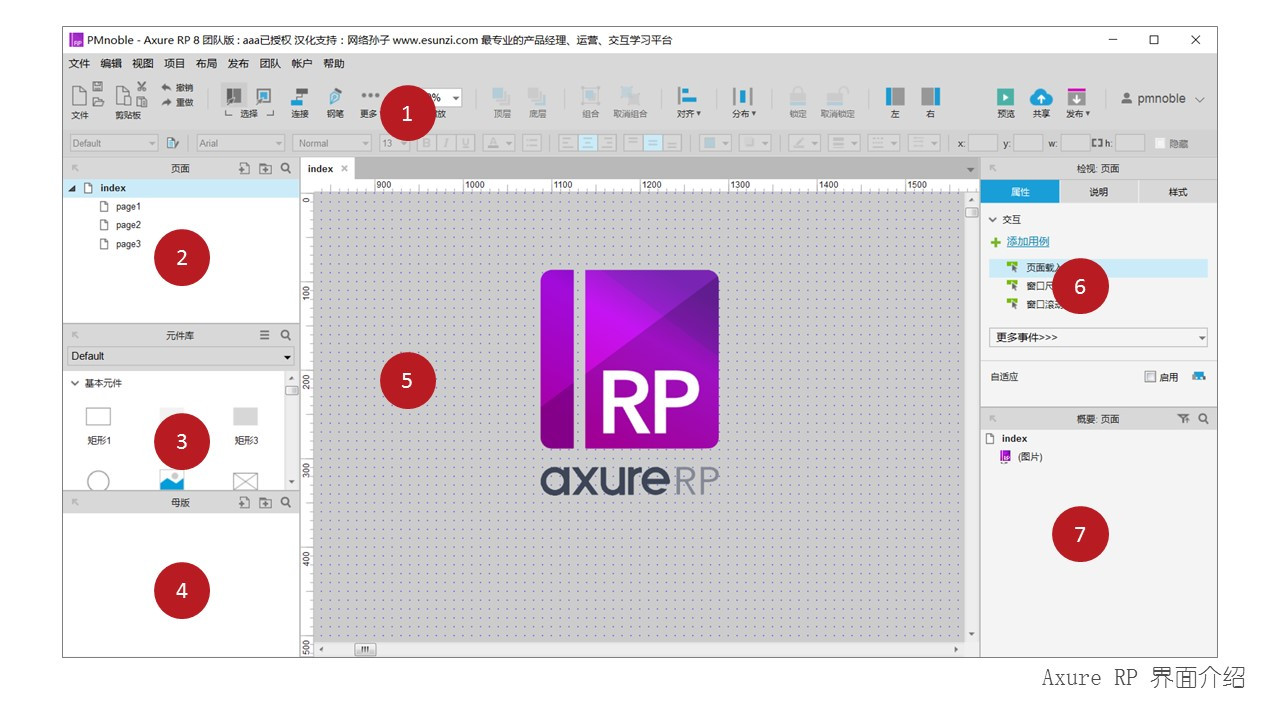
Task: Click the search icon in the widget library panel
Action: coord(286,336)
